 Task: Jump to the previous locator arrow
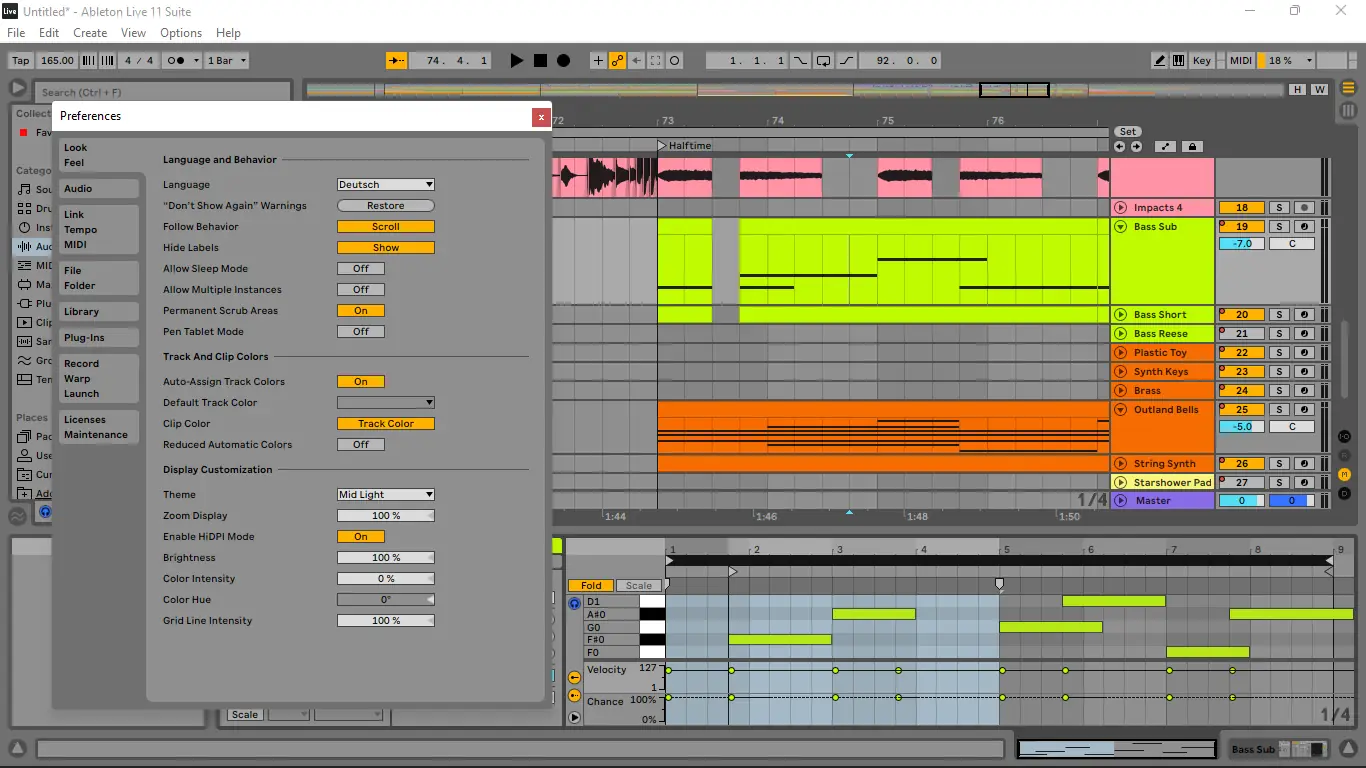tap(1119, 147)
